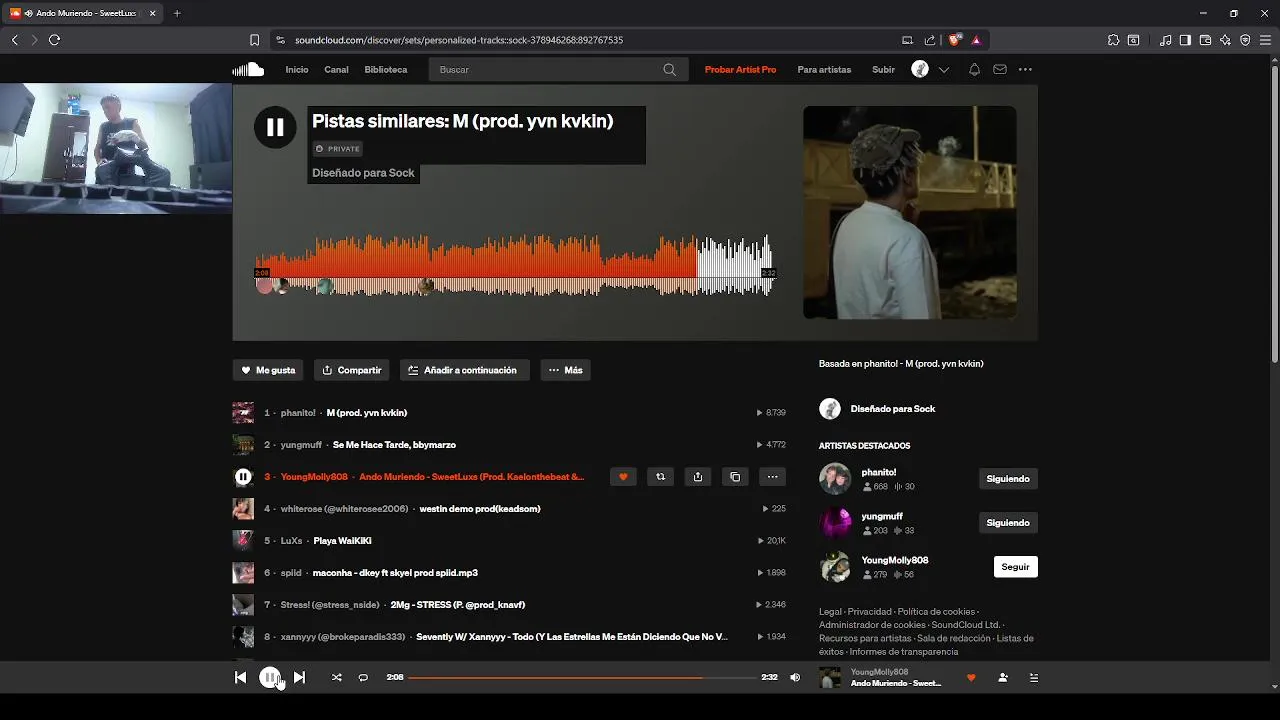1280x720 pixels.
Task: Click the Compartir button
Action: tap(351, 370)
